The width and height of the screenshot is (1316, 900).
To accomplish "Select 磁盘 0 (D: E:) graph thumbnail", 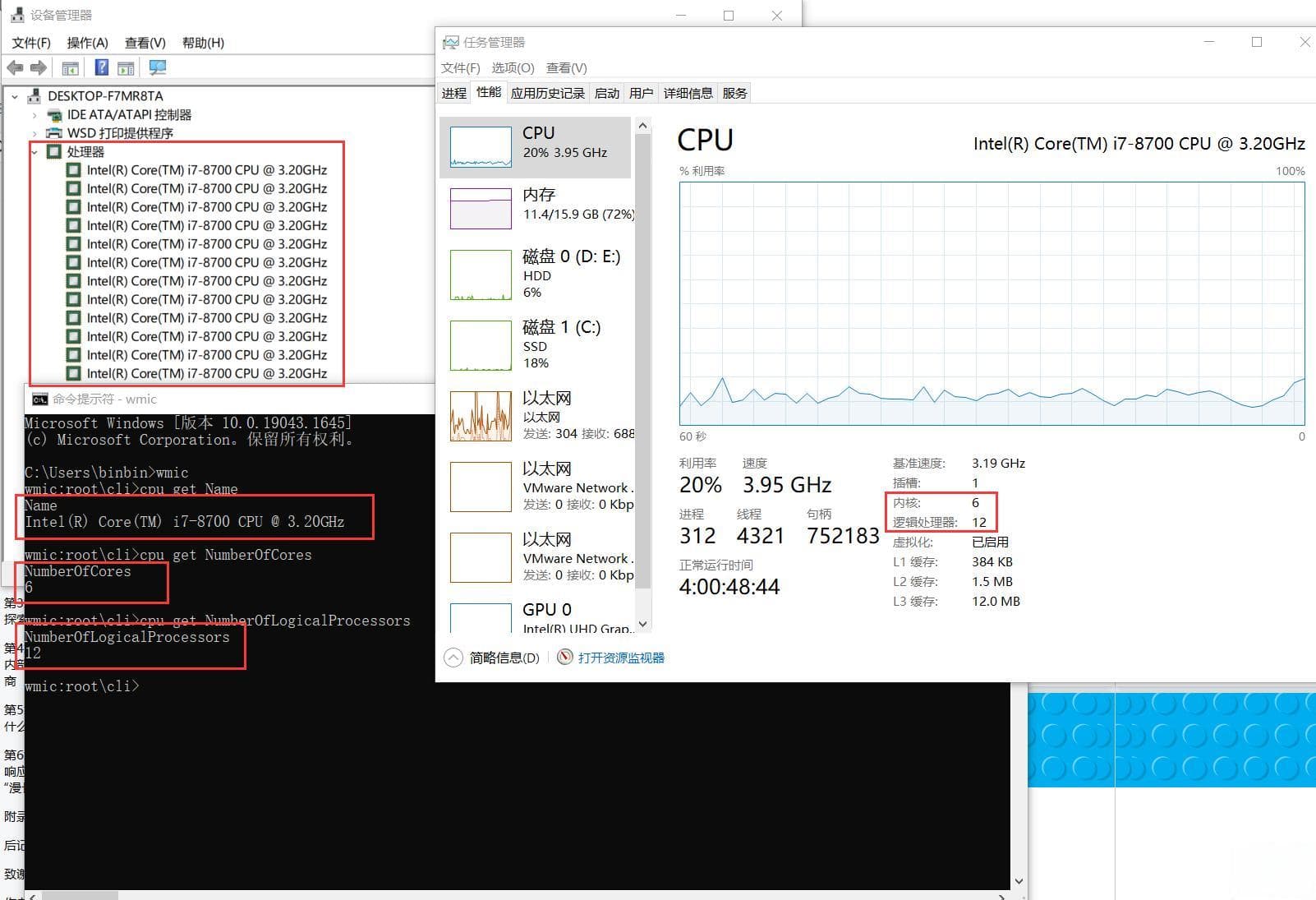I will tap(481, 275).
